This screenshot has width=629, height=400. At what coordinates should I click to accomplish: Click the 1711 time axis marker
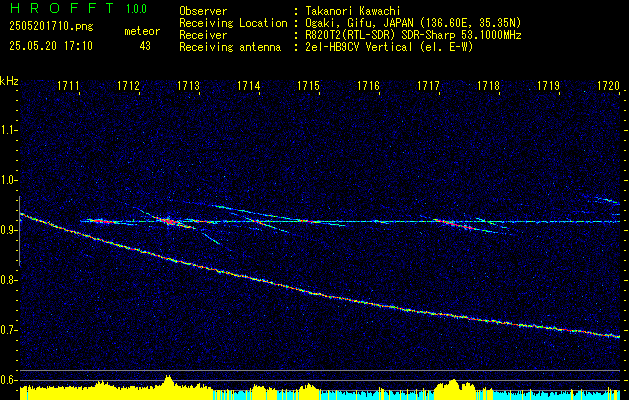(x=69, y=85)
